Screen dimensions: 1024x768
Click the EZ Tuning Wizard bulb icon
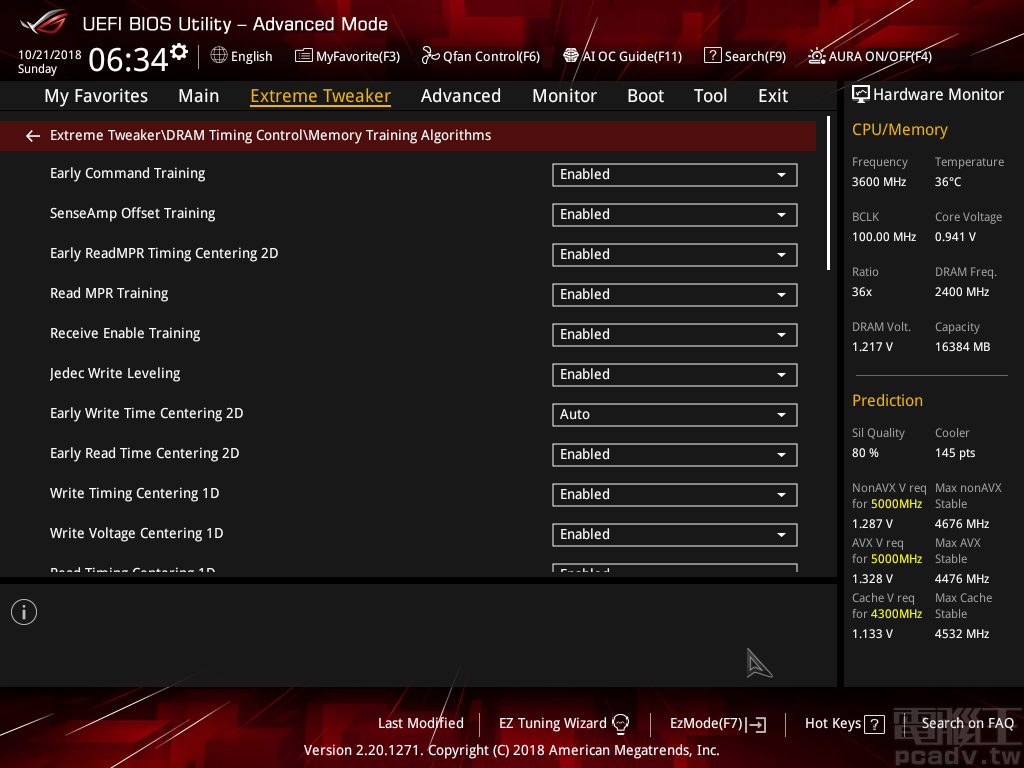pos(620,723)
